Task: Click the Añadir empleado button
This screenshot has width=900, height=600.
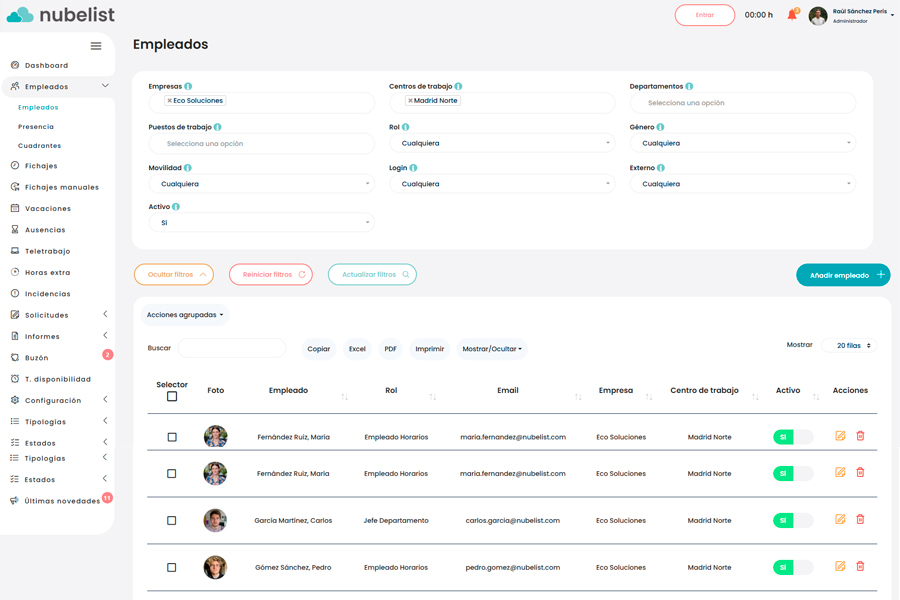Action: point(843,275)
